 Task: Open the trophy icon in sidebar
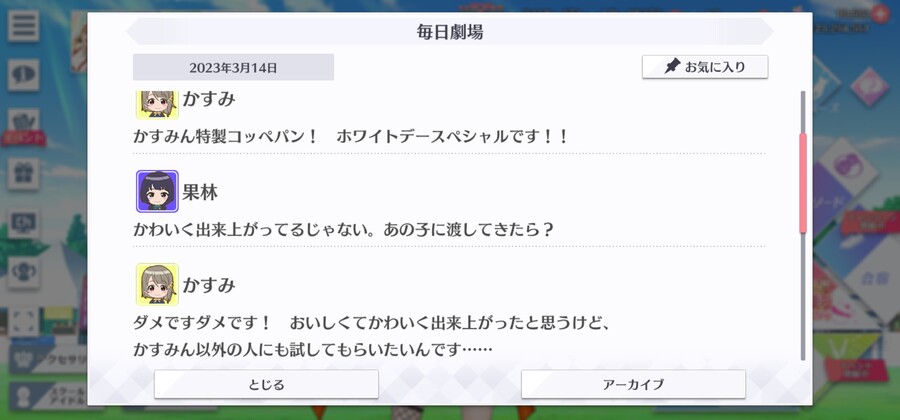point(24,273)
